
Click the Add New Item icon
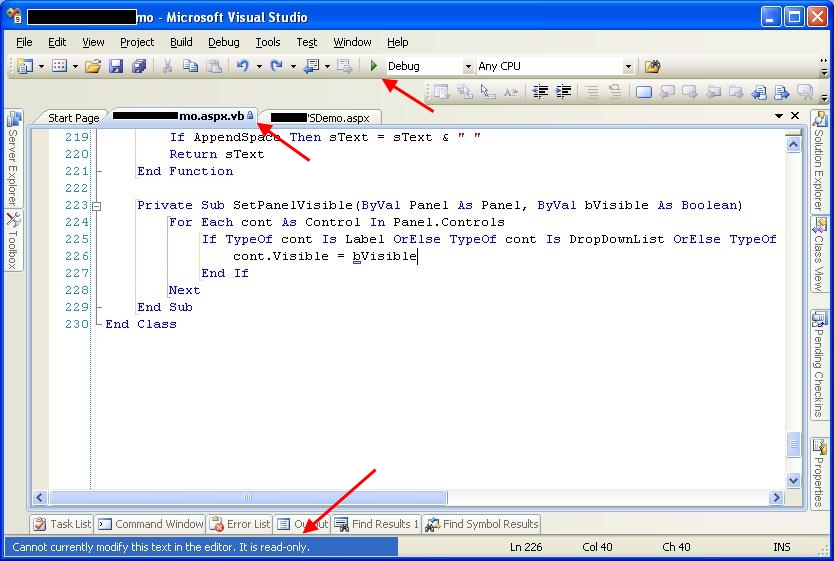60,66
